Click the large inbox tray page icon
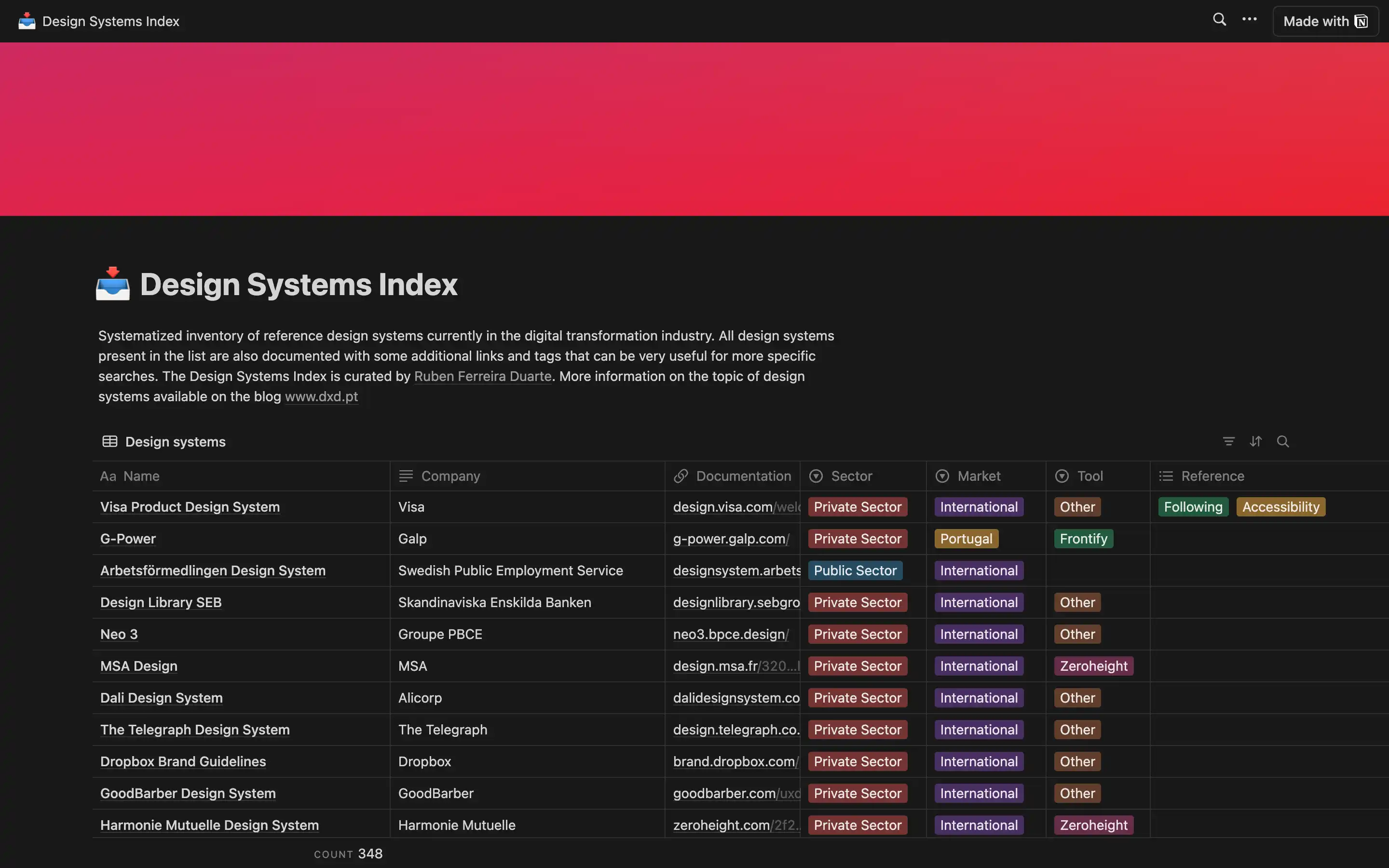 [x=112, y=284]
